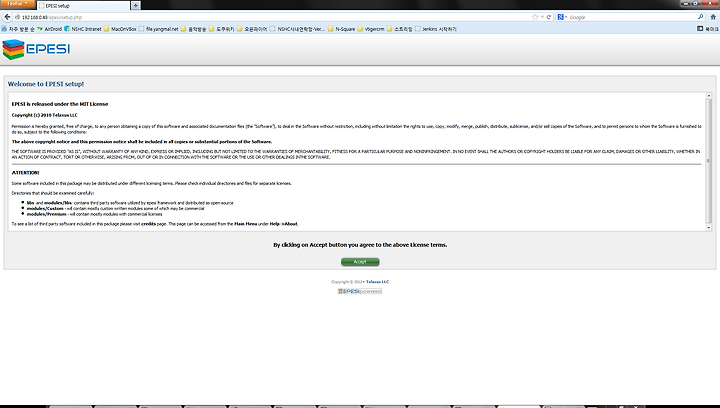
Task: Open the file.yangmal.net bookmark
Action: coord(158,29)
